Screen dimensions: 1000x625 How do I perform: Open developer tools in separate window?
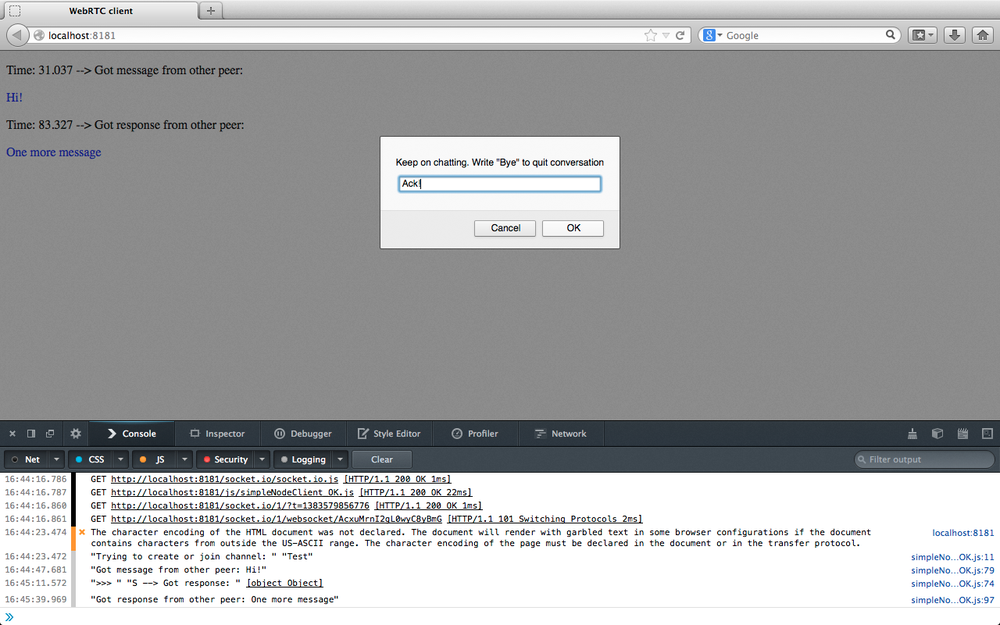pyautogui.click(x=50, y=434)
